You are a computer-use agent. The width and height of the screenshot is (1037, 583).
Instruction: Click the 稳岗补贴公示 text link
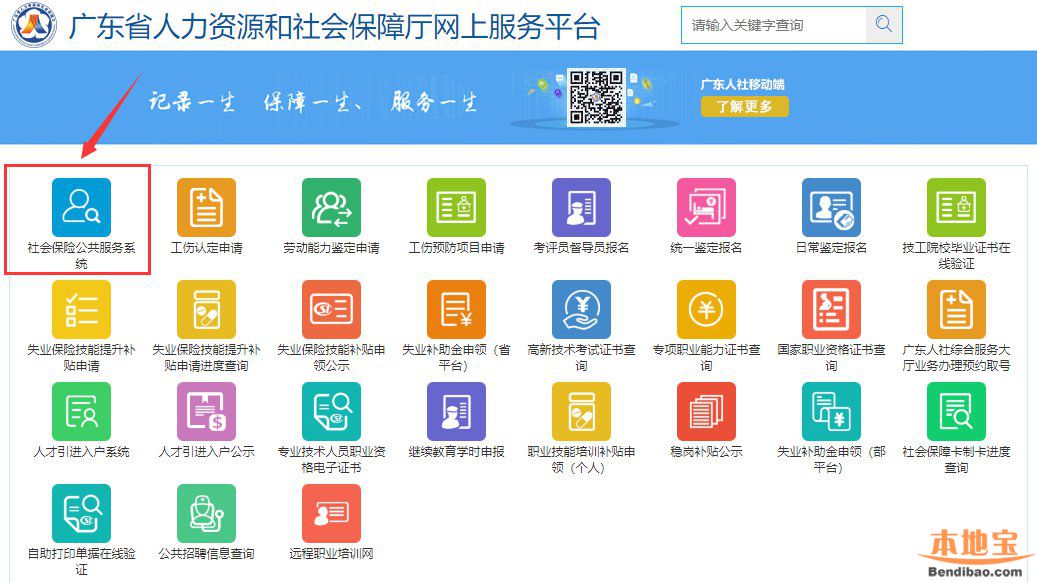pos(706,452)
